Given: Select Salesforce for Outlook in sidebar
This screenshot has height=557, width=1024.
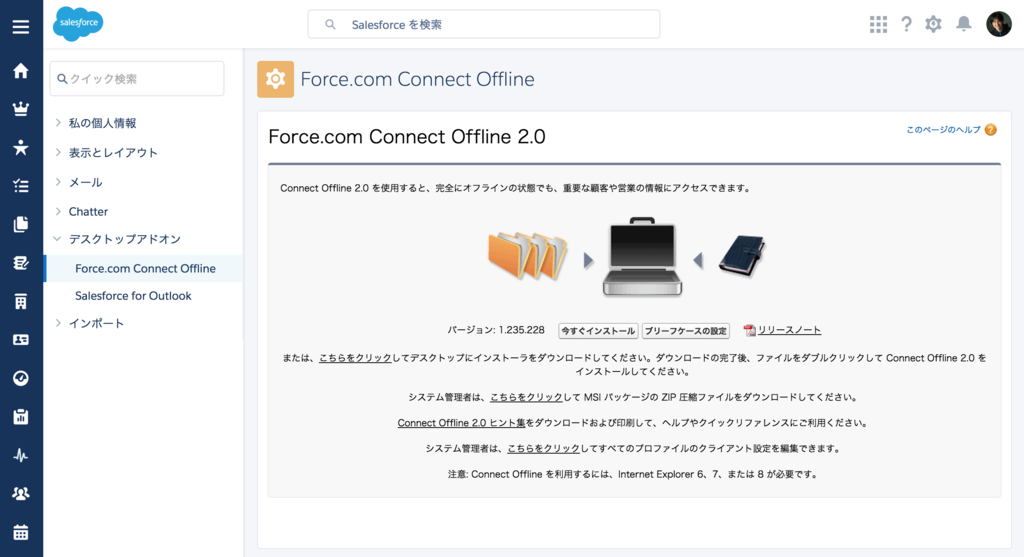Looking at the screenshot, I should (133, 296).
